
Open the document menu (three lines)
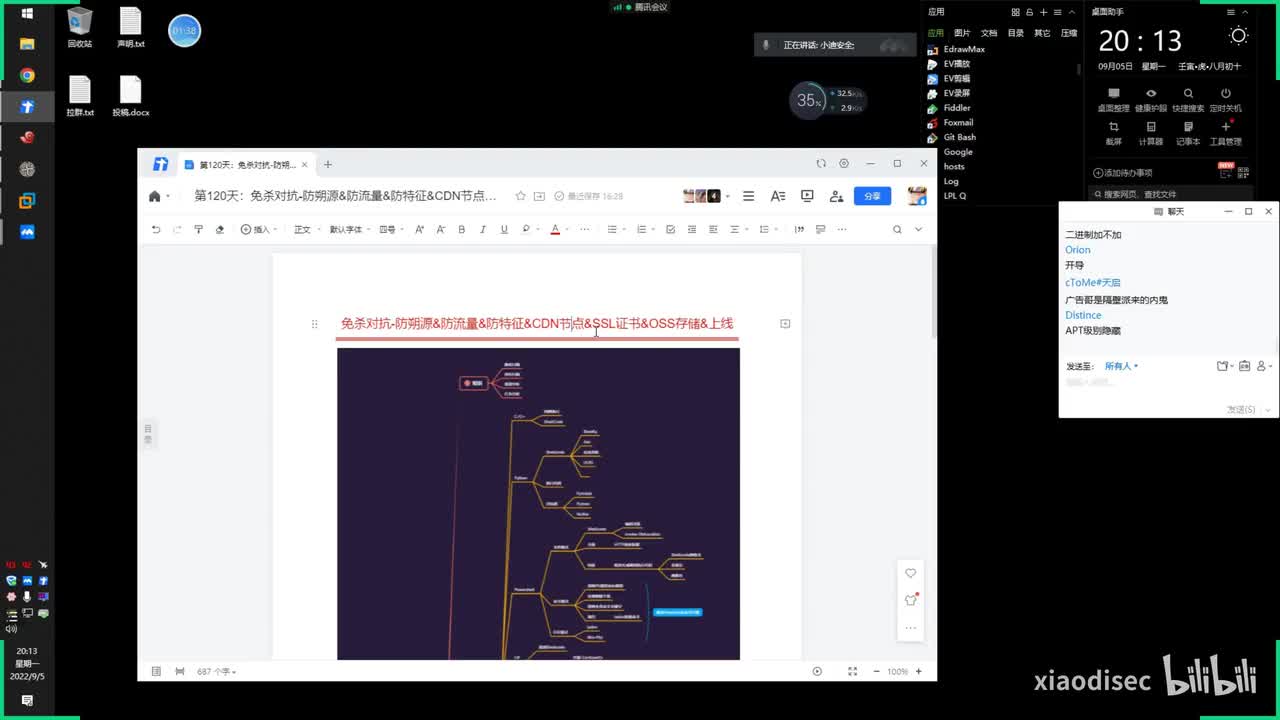748,196
